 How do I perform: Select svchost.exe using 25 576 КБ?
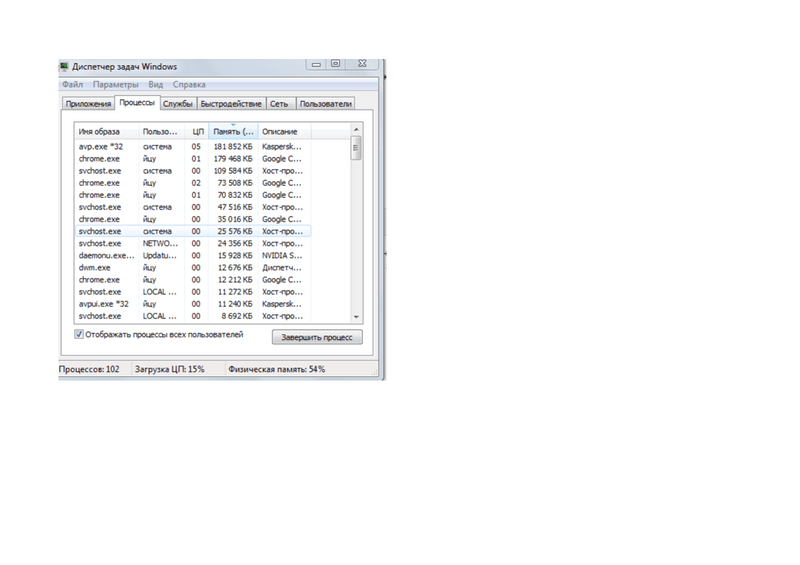click(193, 231)
